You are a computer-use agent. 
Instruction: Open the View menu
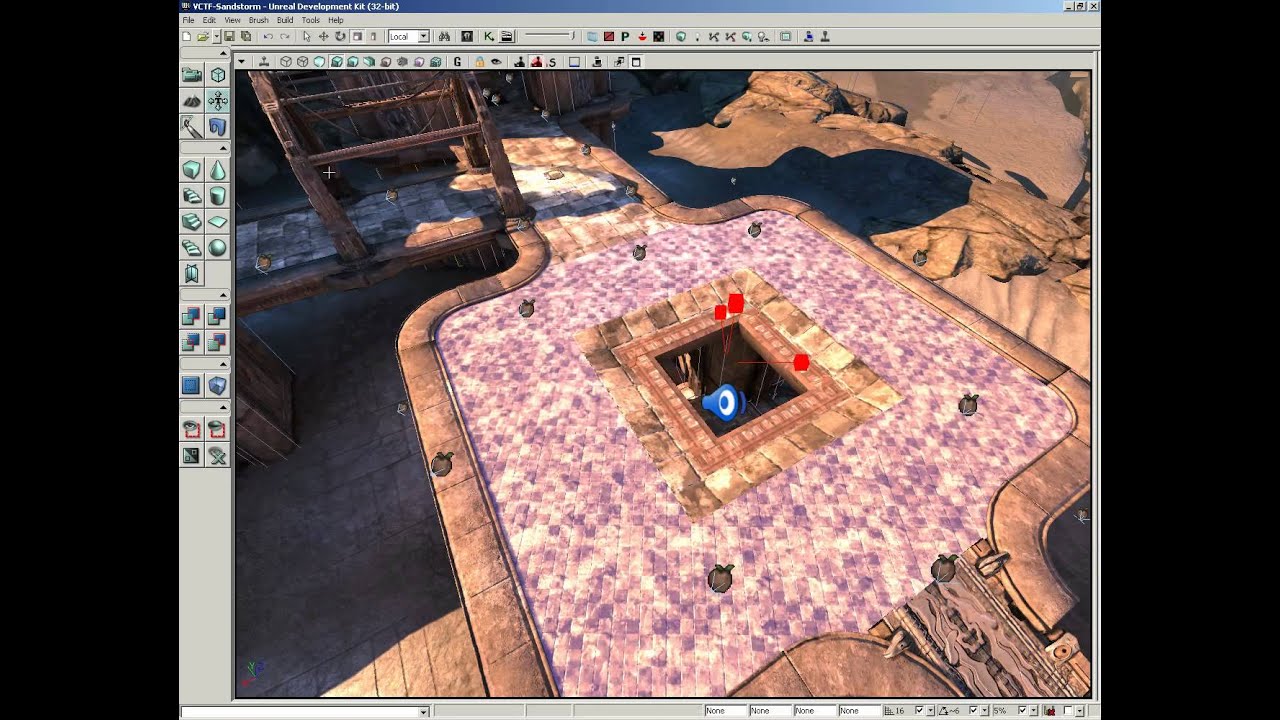[x=232, y=20]
